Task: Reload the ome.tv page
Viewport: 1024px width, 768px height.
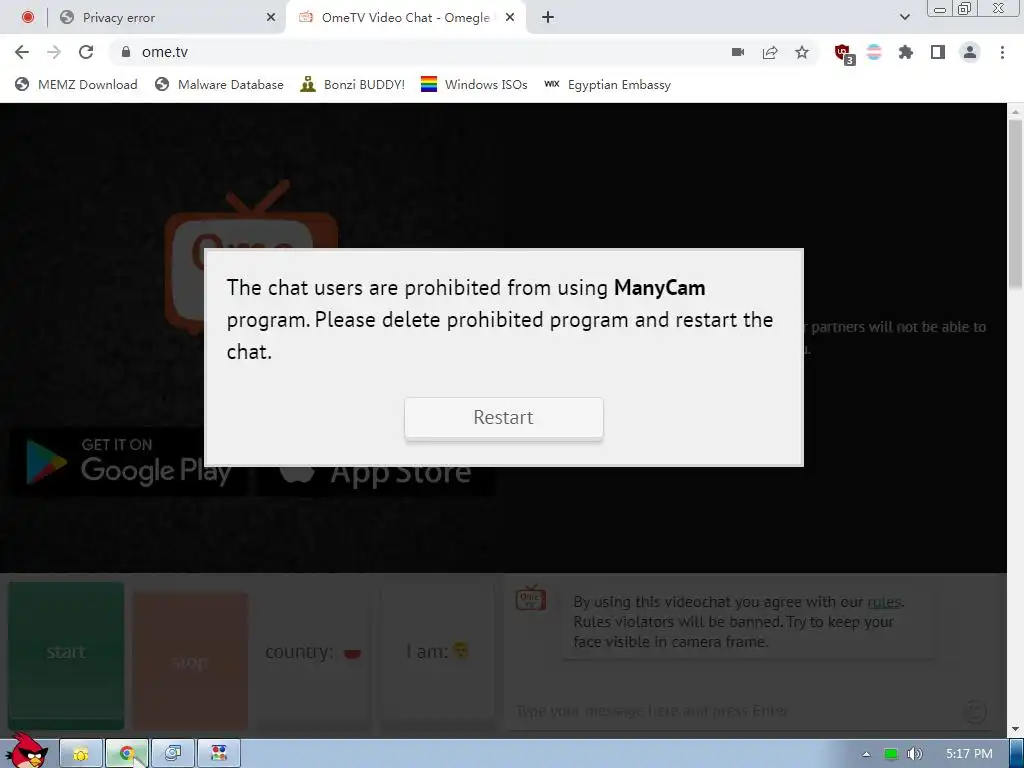Action: click(x=86, y=52)
